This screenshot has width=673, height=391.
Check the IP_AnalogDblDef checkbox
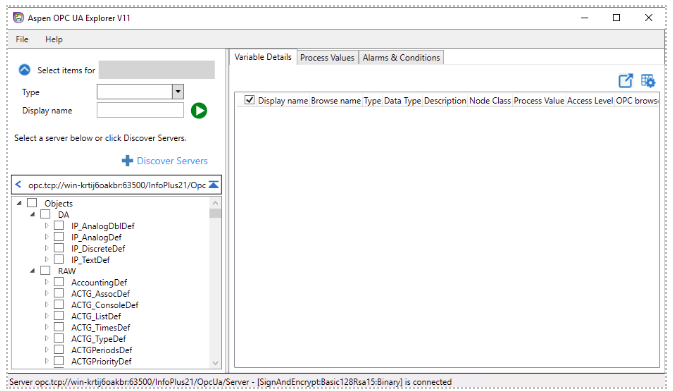point(59,225)
